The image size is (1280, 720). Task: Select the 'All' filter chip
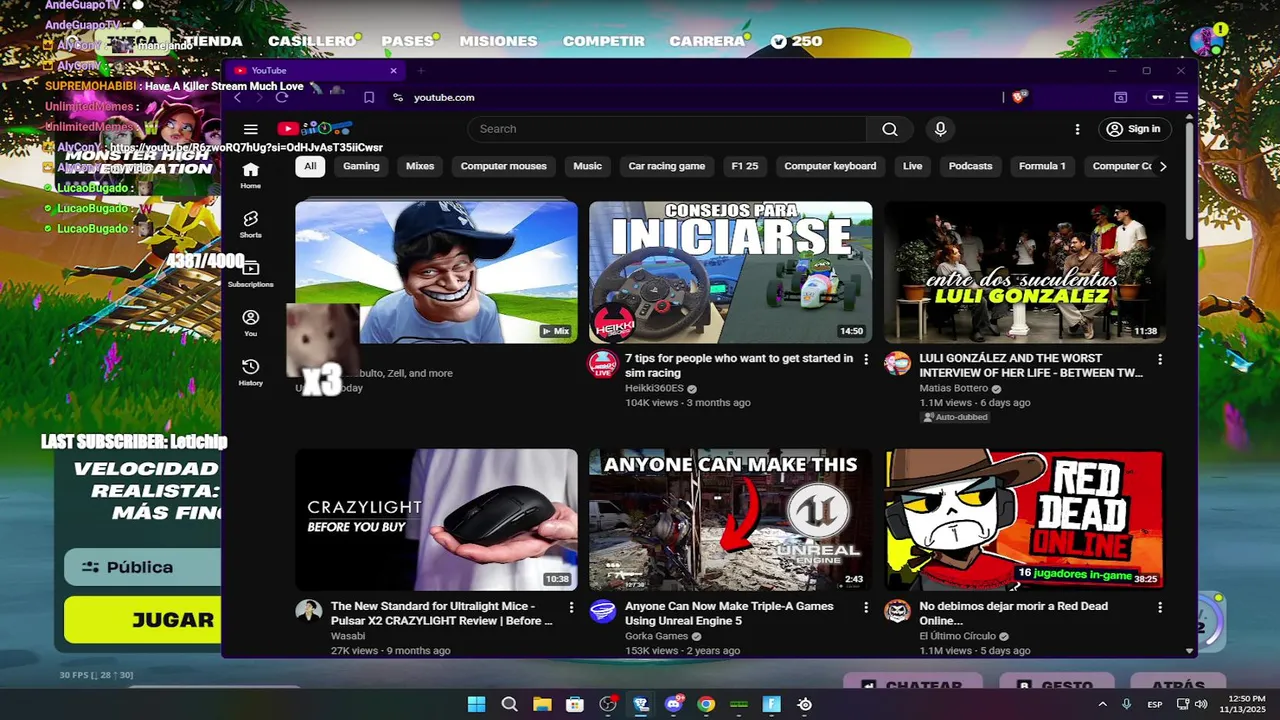click(x=310, y=166)
